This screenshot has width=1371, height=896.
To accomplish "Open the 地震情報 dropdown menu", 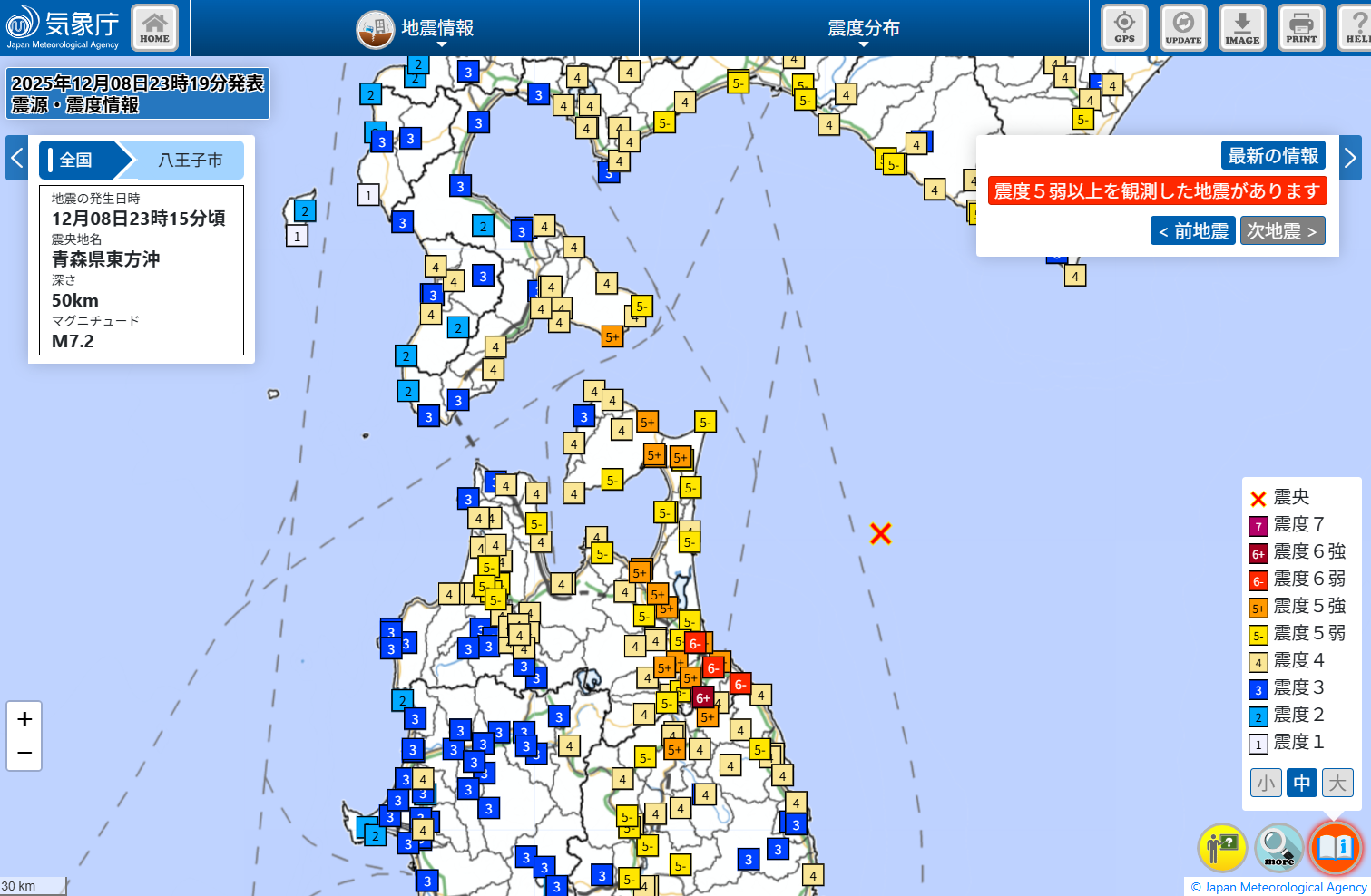I will 416,29.
